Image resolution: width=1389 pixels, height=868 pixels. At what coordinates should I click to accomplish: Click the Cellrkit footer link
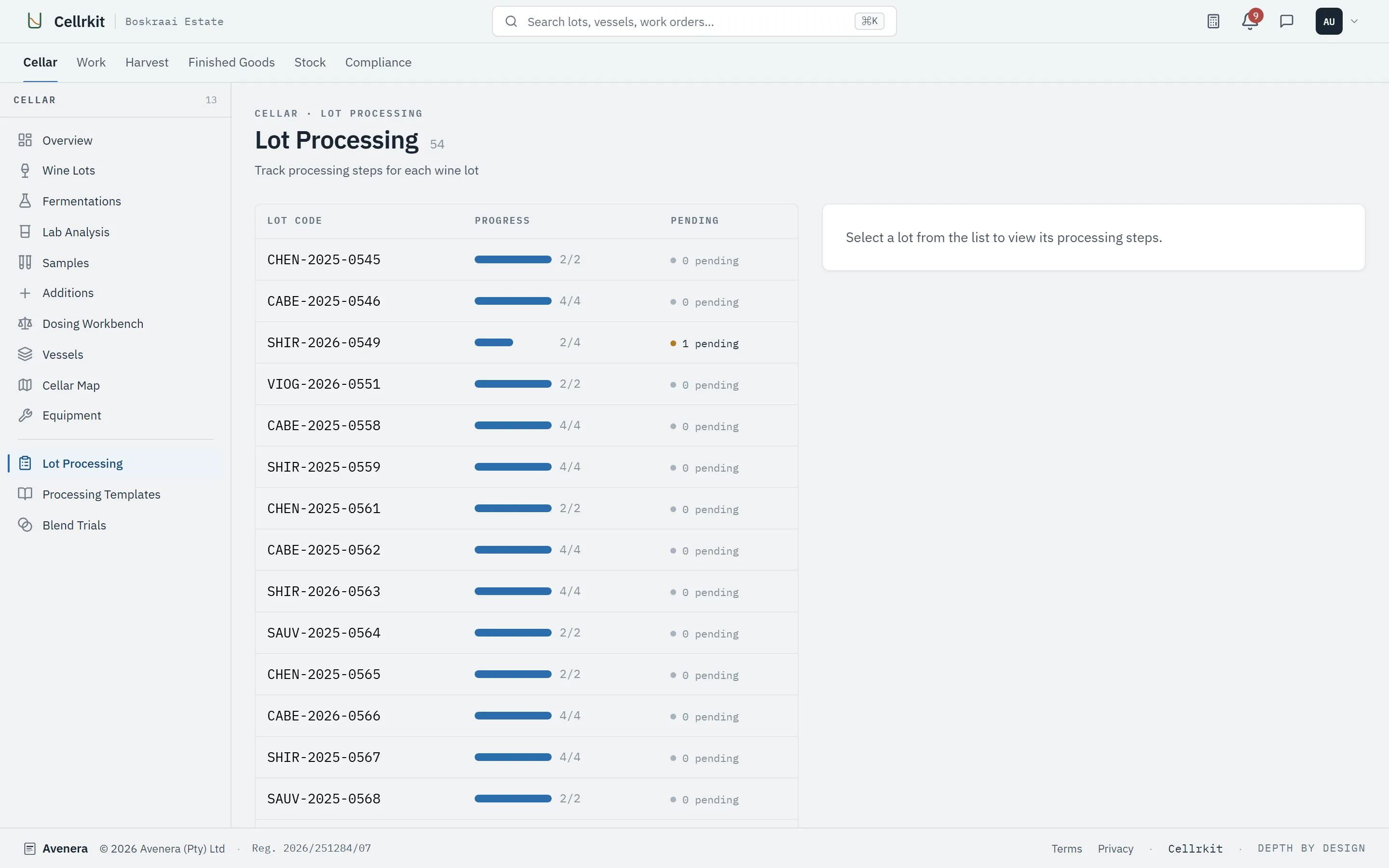point(1195,849)
